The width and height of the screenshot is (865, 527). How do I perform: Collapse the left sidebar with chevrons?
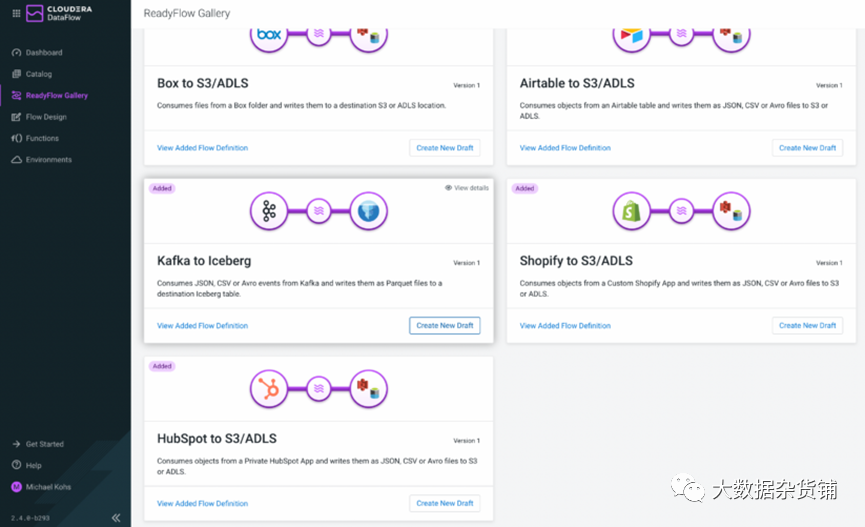point(116,517)
